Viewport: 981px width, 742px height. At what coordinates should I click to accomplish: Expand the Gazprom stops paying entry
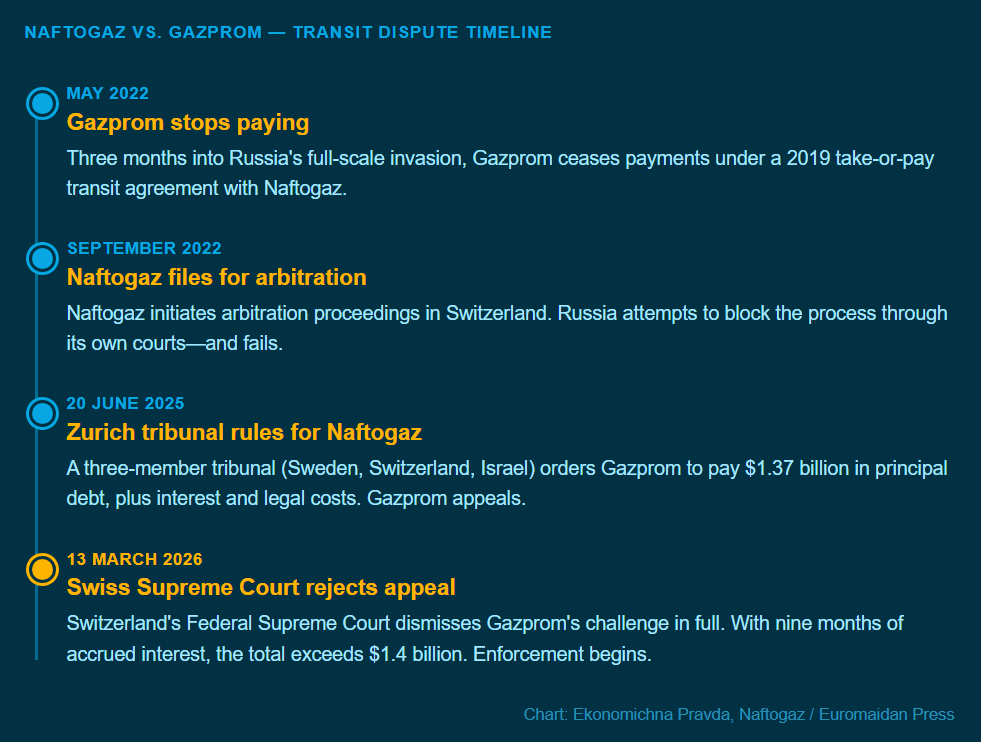188,122
